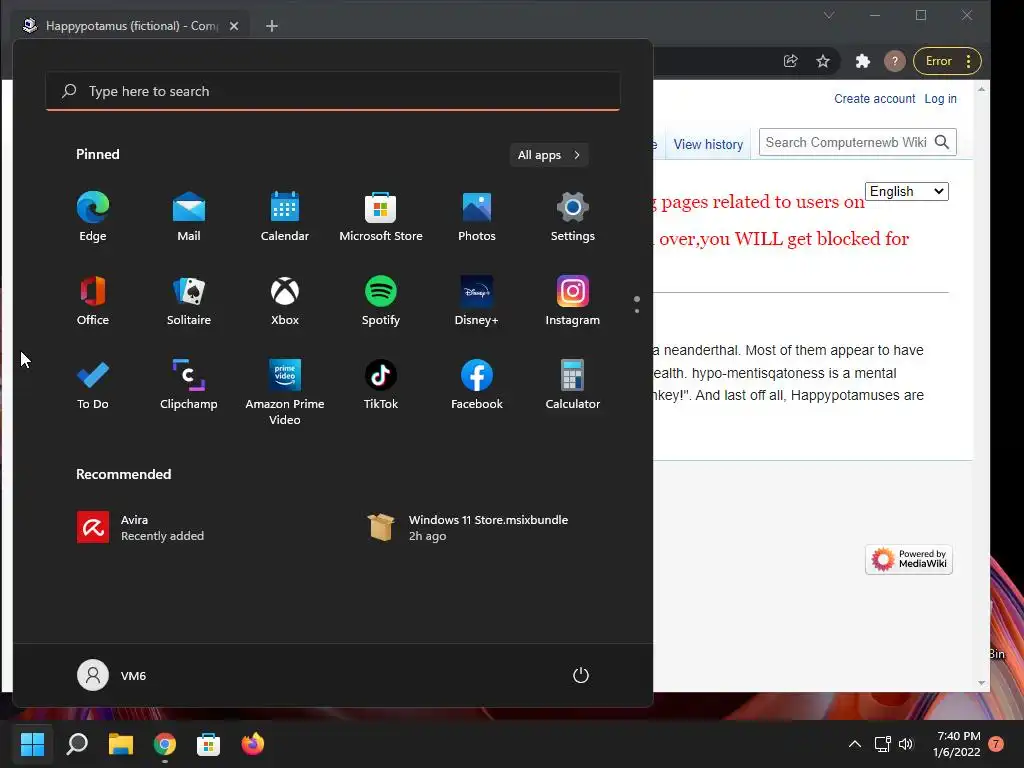This screenshot has width=1024, height=768.
Task: Open network status tray icon
Action: coord(882,744)
